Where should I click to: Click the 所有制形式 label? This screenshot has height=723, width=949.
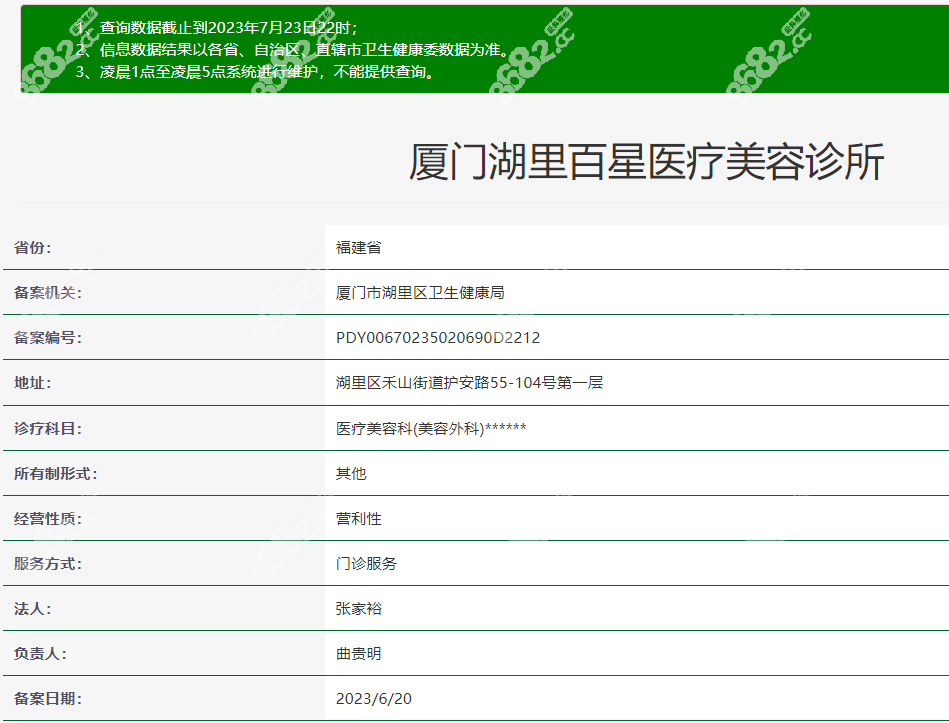coord(56,474)
